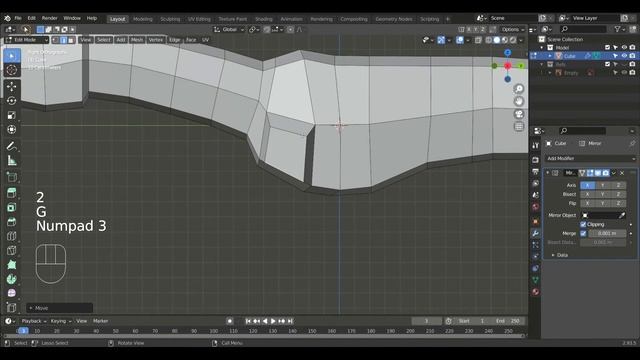The image size is (640, 360).
Task: Toggle the Merge checkbox
Action: coord(583,233)
